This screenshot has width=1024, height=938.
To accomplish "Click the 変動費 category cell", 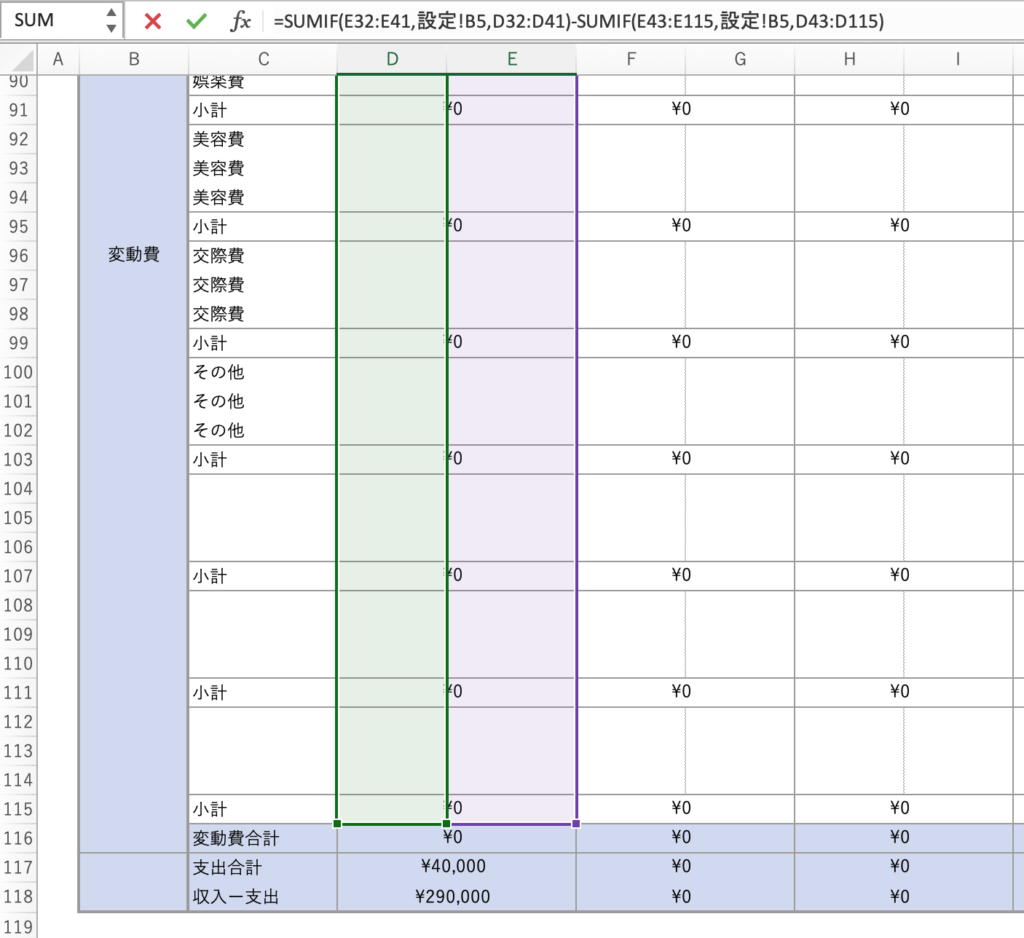I will [133, 255].
